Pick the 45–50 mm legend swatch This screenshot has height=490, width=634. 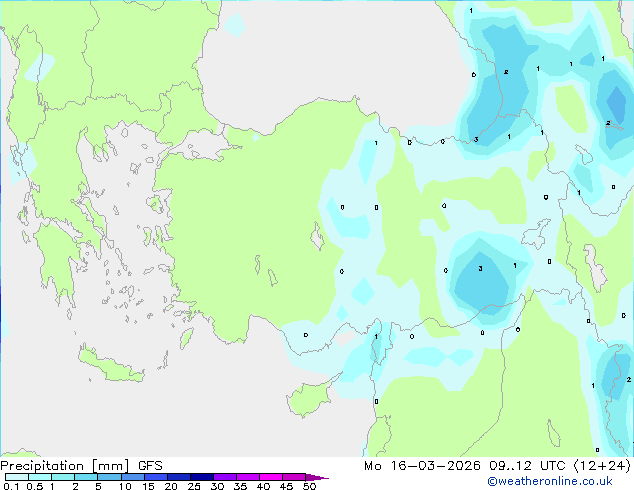294,477
